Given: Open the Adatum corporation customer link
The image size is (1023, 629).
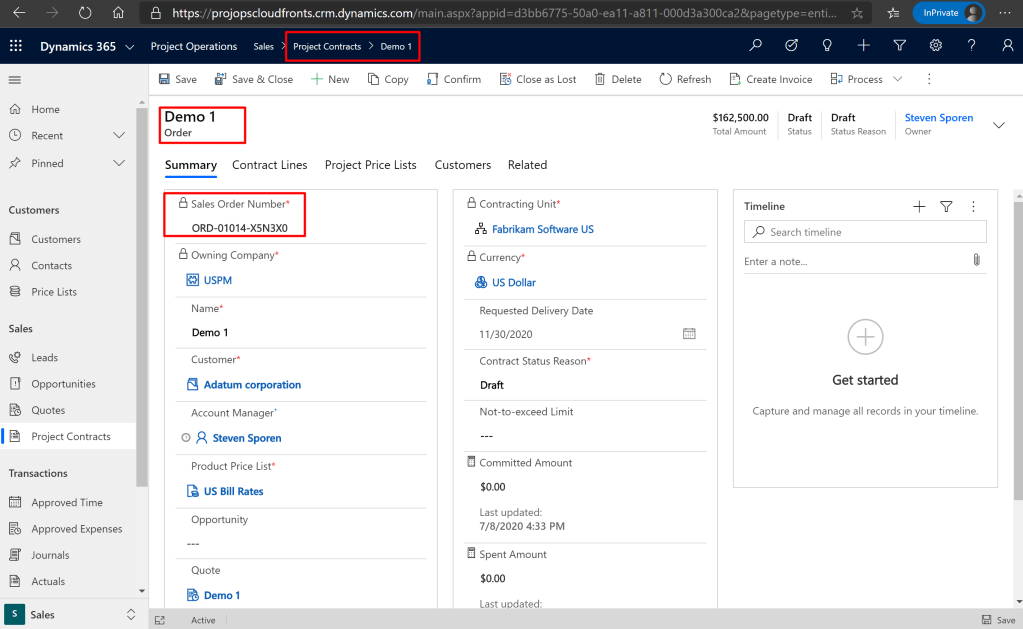Looking at the screenshot, I should (x=252, y=385).
